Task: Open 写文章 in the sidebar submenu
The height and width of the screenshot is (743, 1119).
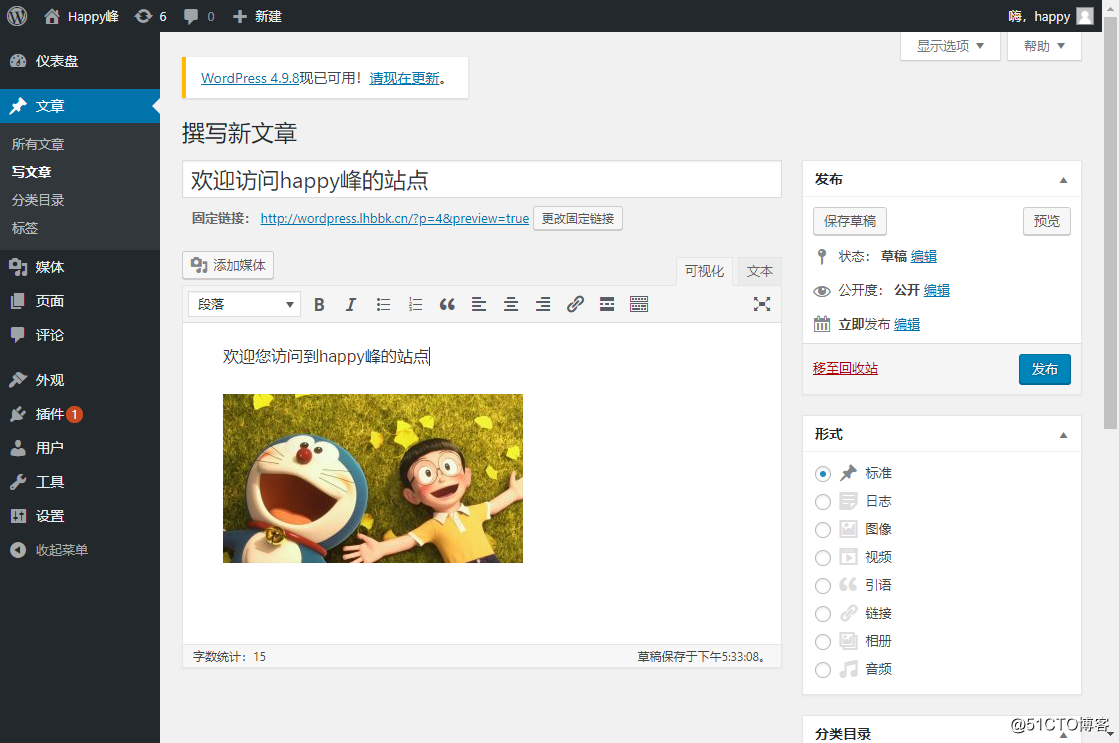Action: [x=31, y=172]
